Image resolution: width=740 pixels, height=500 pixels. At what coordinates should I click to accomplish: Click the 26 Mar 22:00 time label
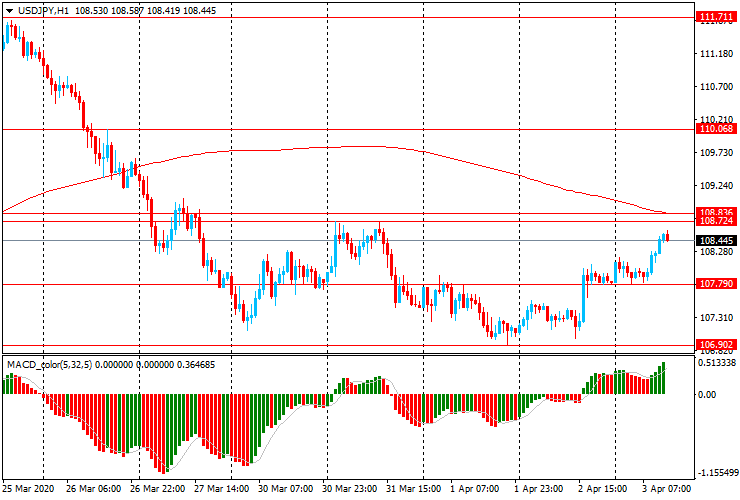(x=157, y=489)
